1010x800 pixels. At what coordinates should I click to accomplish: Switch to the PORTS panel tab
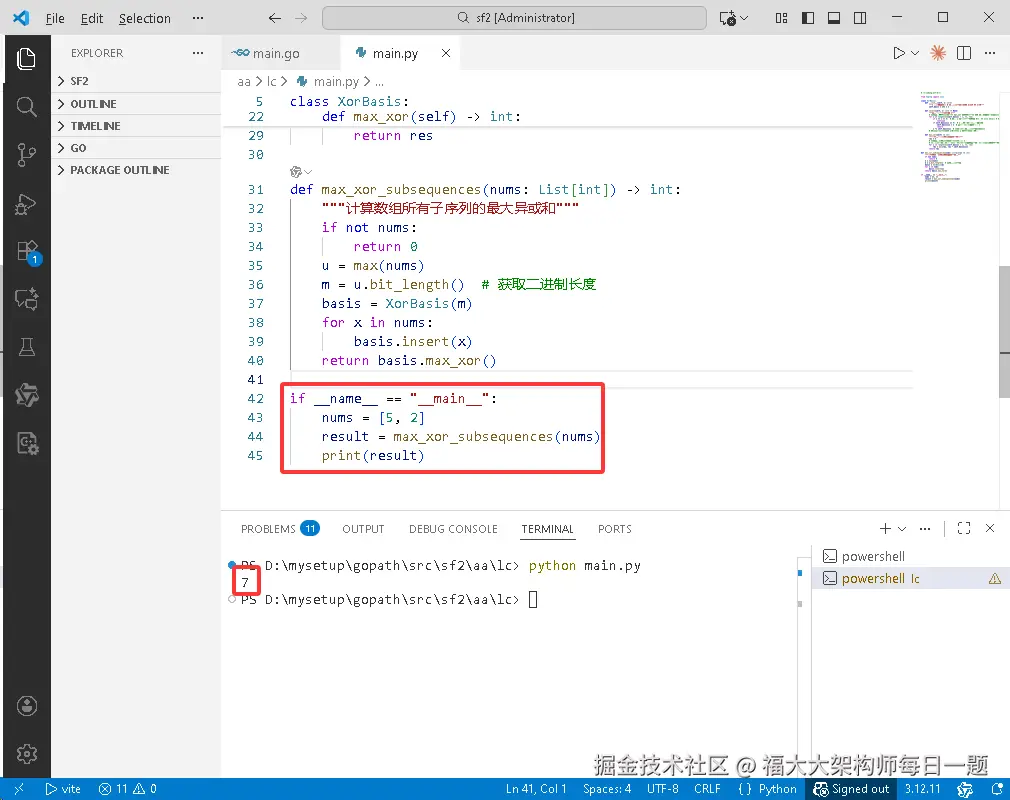(615, 529)
